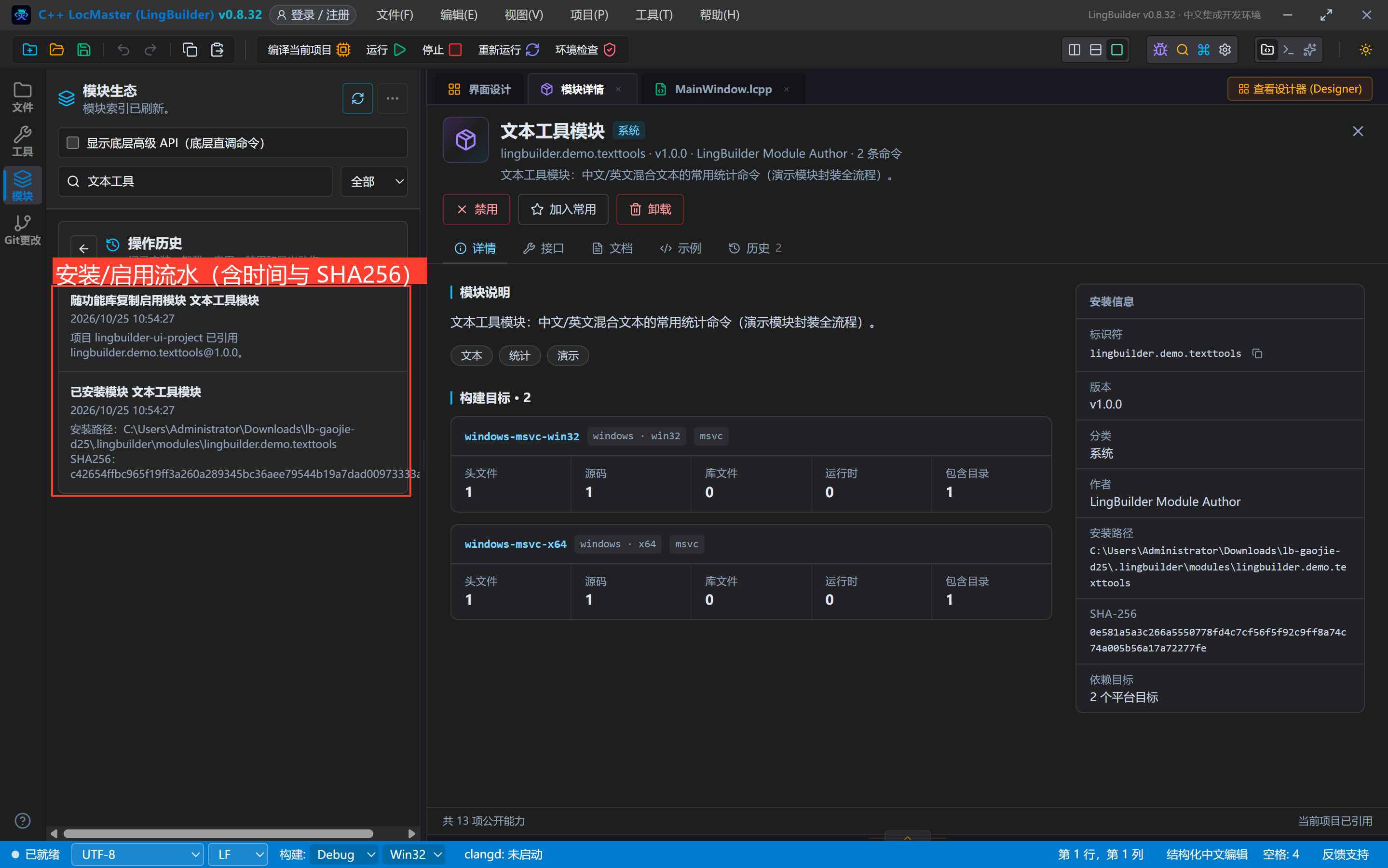
Task: Open module ecosystem more options menu
Action: pos(393,98)
